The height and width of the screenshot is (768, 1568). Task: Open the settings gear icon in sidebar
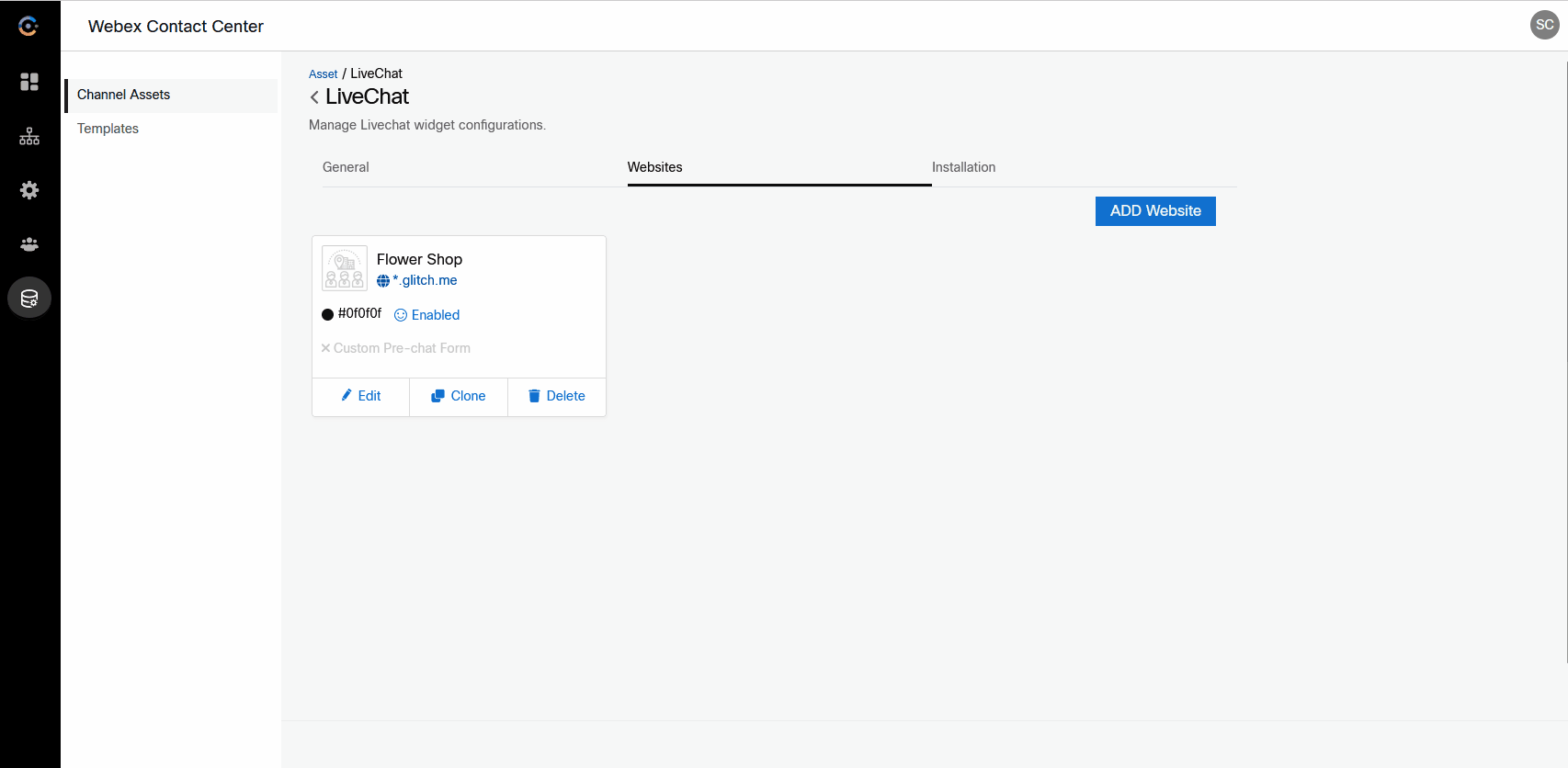tap(29, 190)
